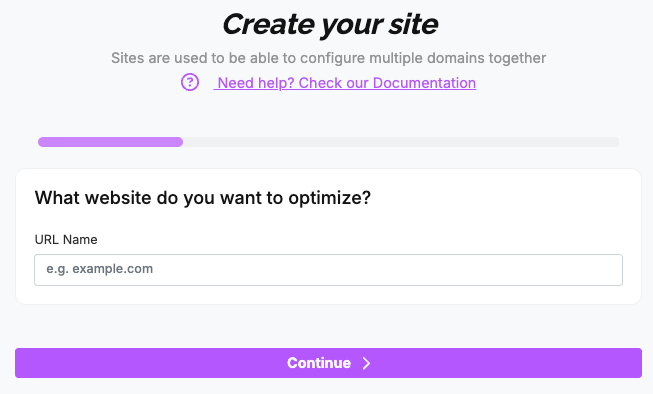Click the question mark help icon
Screen dimensions: 653x394
(x=190, y=82)
